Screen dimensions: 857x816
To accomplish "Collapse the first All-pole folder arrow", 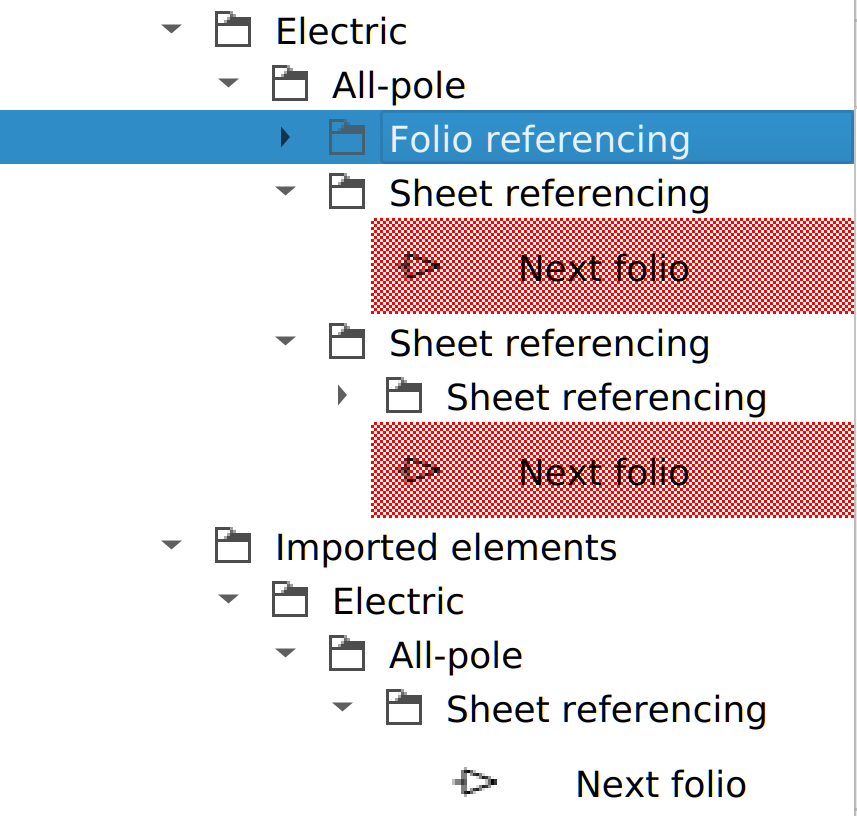I will click(x=229, y=85).
